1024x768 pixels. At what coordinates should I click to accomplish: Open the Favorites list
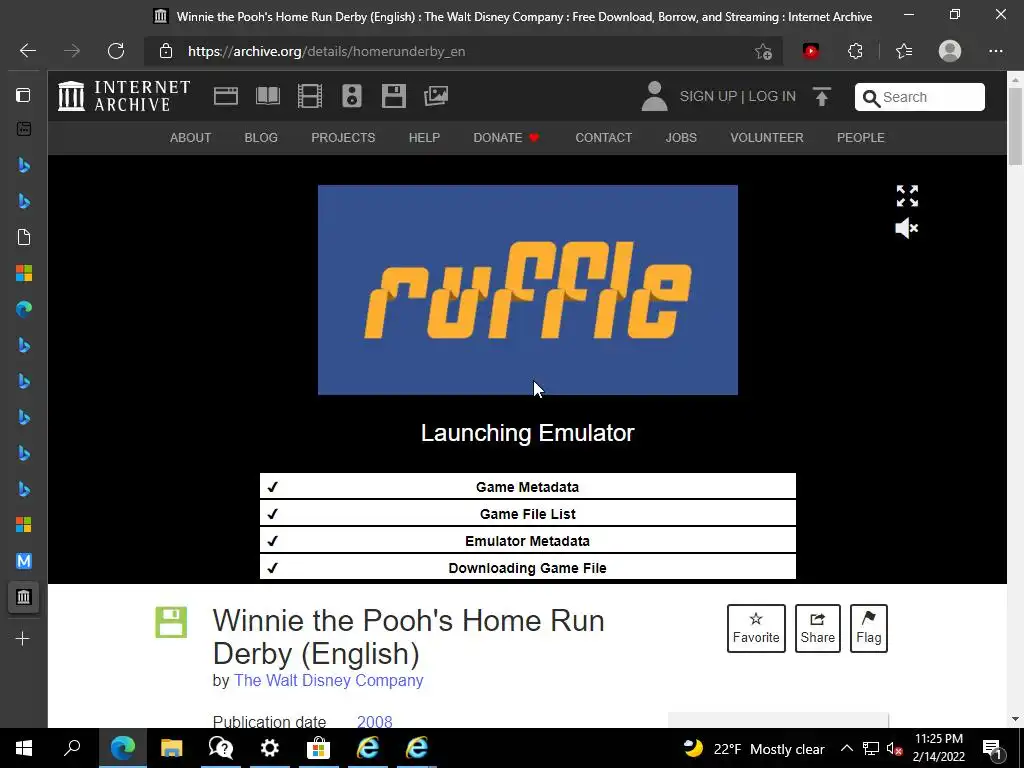[x=904, y=51]
